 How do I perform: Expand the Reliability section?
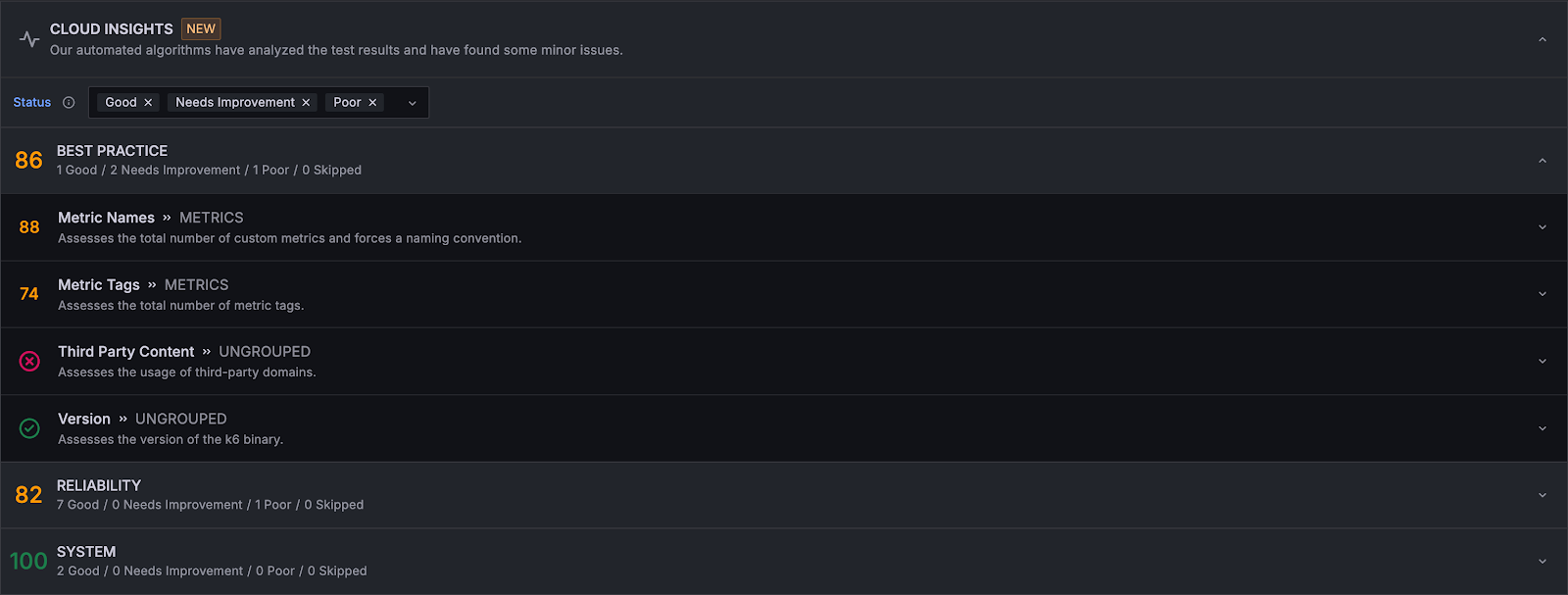(x=1542, y=494)
